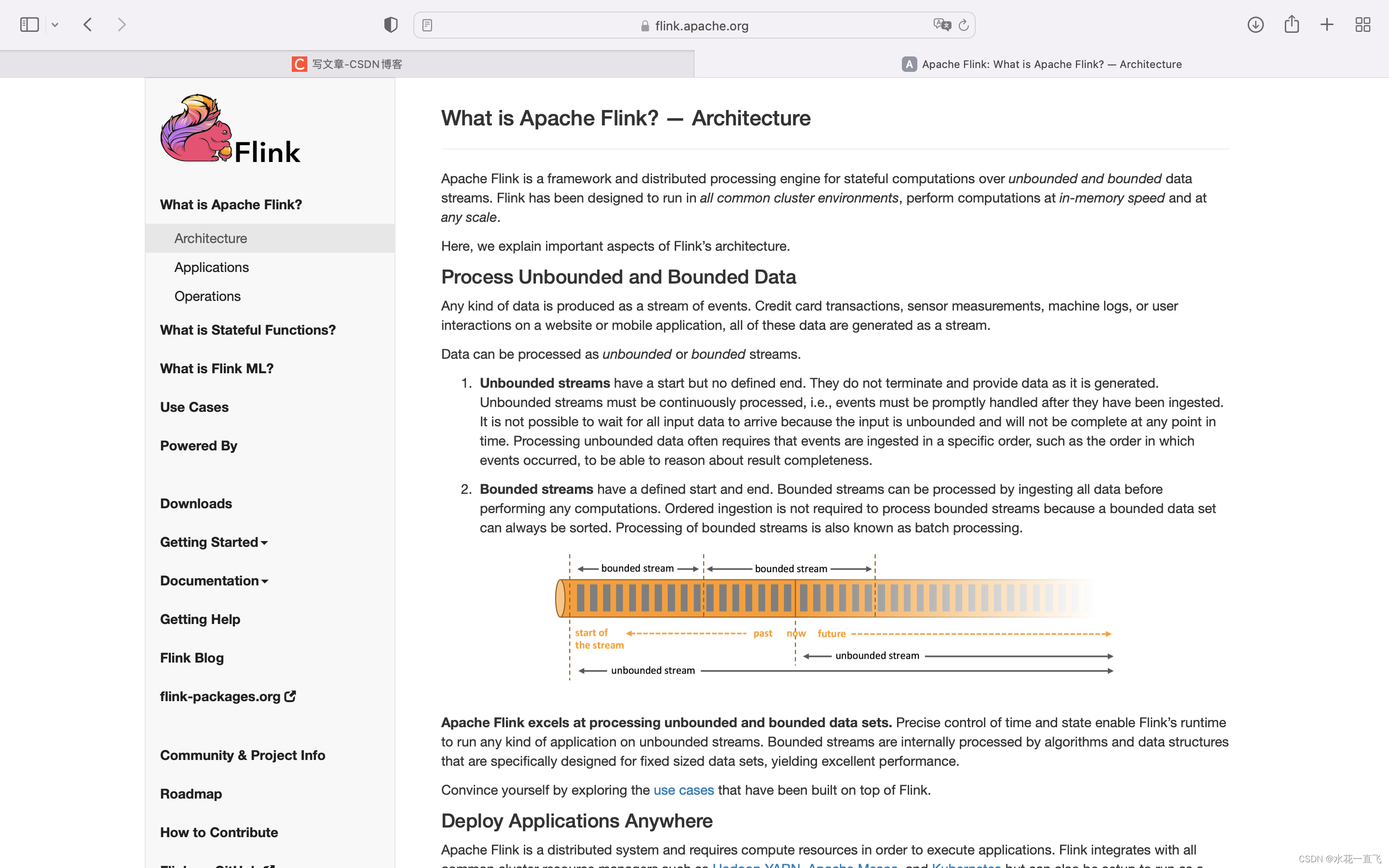The width and height of the screenshot is (1389, 868).
Task: Follow the 'use cases' link in text
Action: click(683, 790)
